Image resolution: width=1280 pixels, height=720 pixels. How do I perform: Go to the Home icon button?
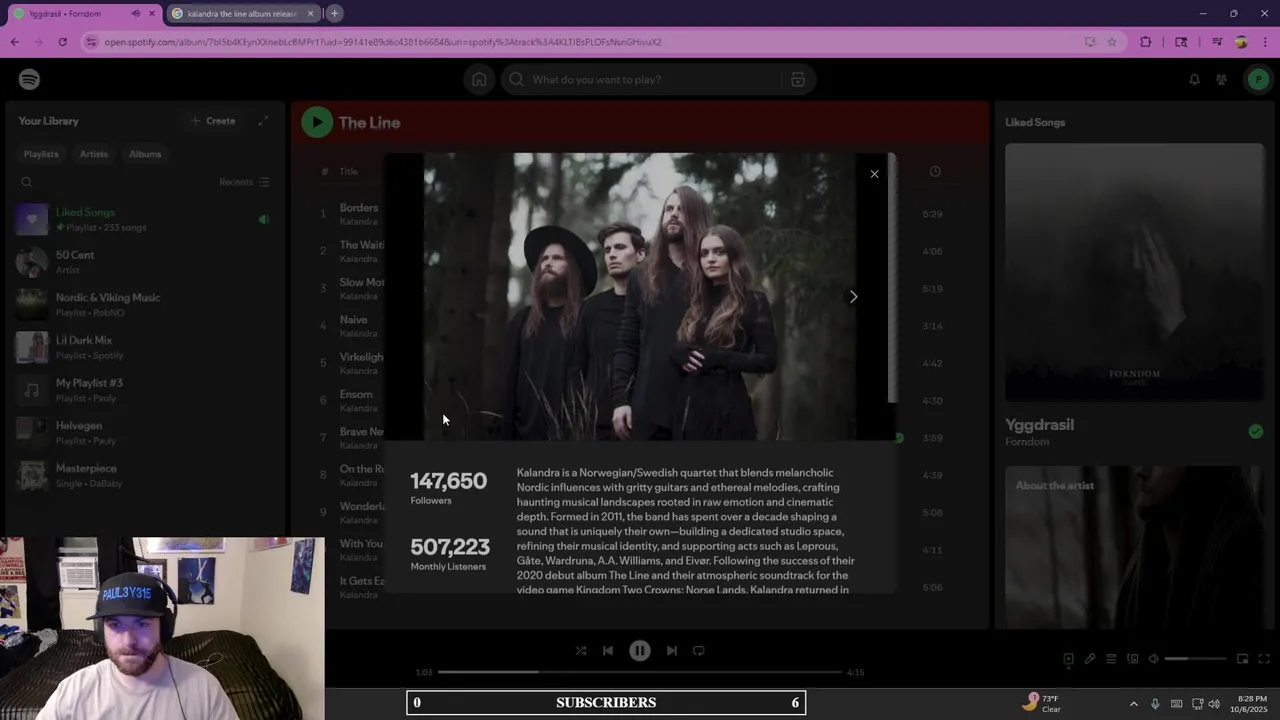point(479,80)
